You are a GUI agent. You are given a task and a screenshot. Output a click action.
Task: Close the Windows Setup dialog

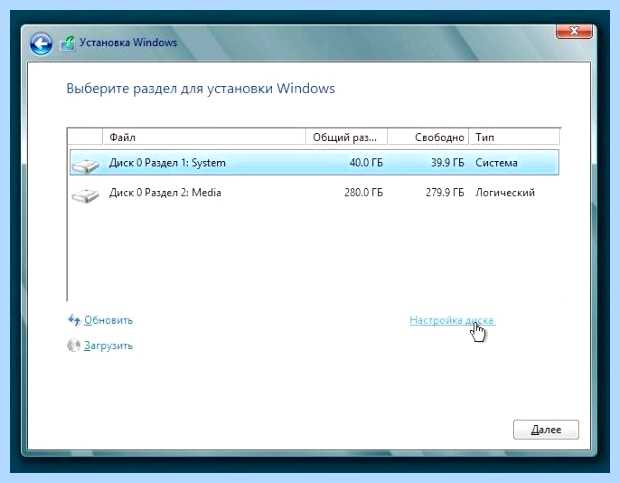(574, 31)
